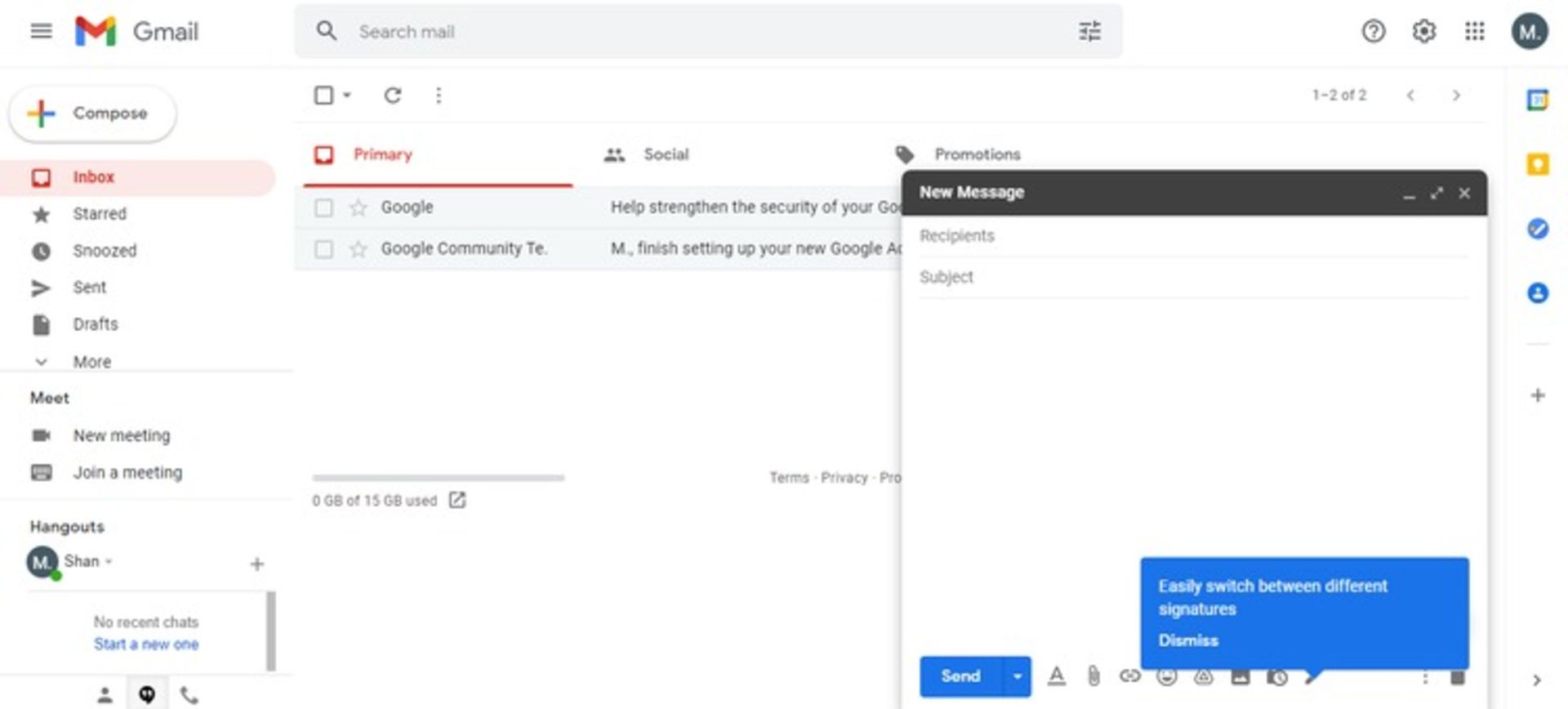
Task: Open the Google apps grid
Action: (1474, 32)
